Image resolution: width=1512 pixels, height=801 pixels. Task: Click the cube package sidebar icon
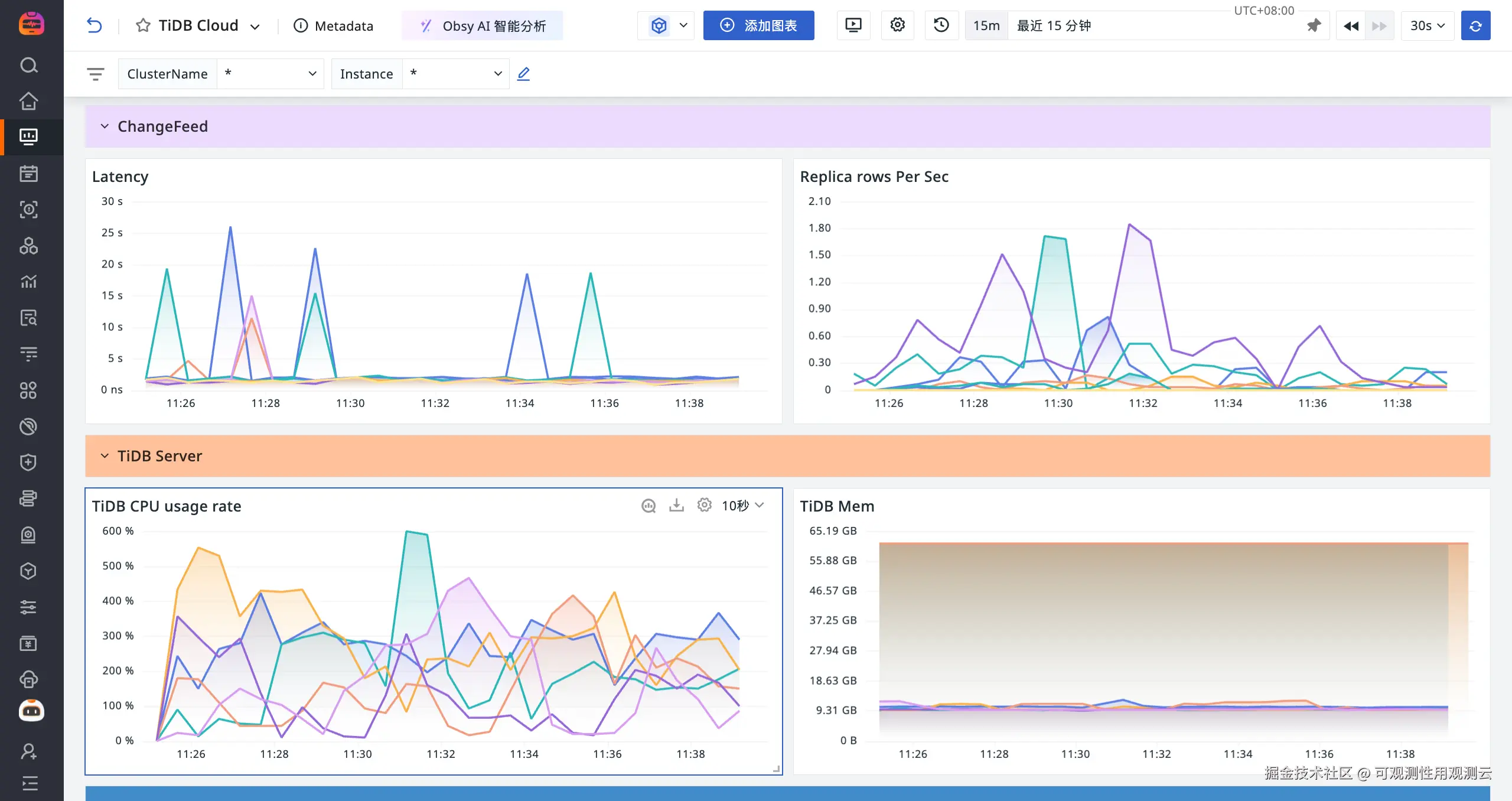[x=28, y=571]
